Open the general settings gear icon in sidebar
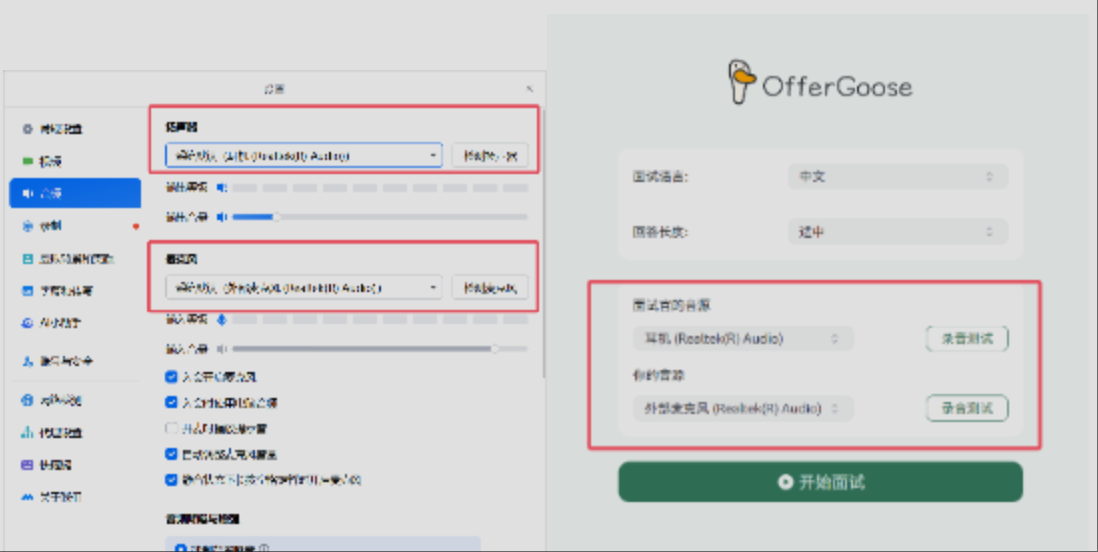1098x552 pixels. point(28,129)
